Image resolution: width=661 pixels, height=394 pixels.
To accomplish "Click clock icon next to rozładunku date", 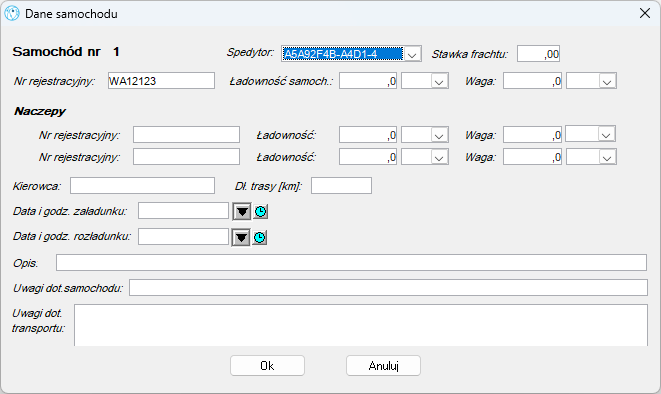I will (x=260, y=238).
